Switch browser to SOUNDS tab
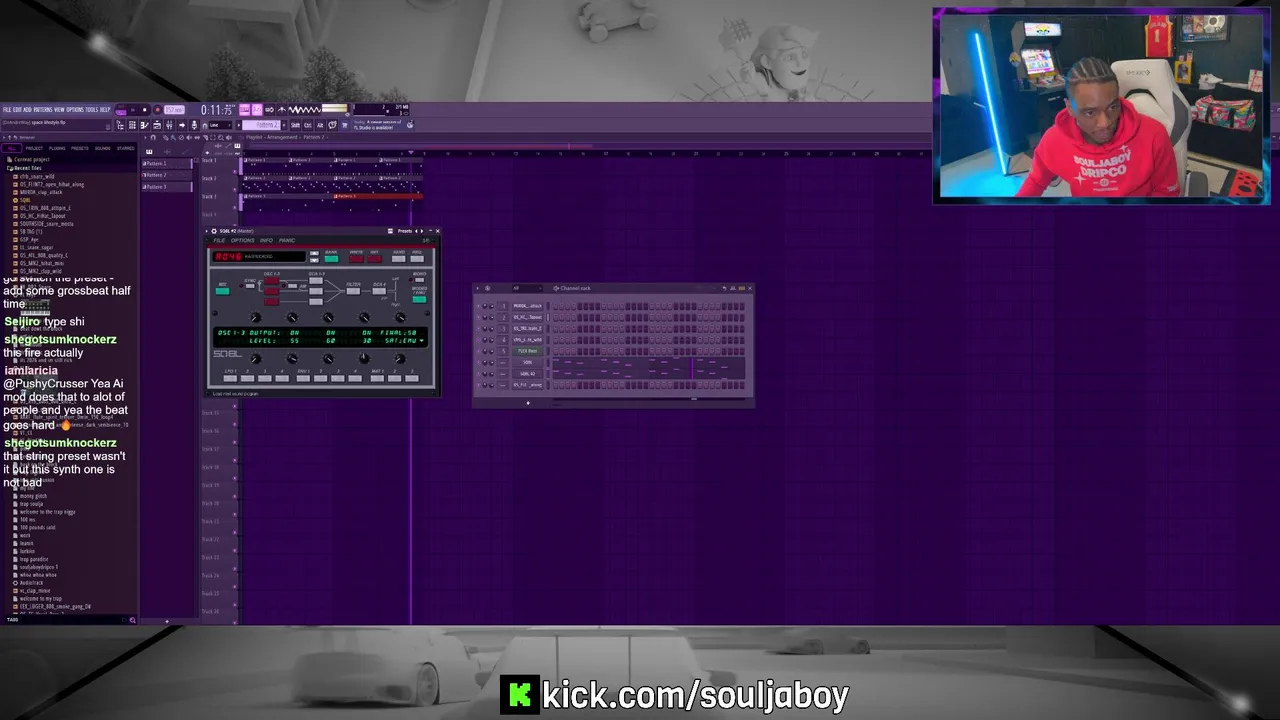The width and height of the screenshot is (1280, 720). [x=102, y=148]
